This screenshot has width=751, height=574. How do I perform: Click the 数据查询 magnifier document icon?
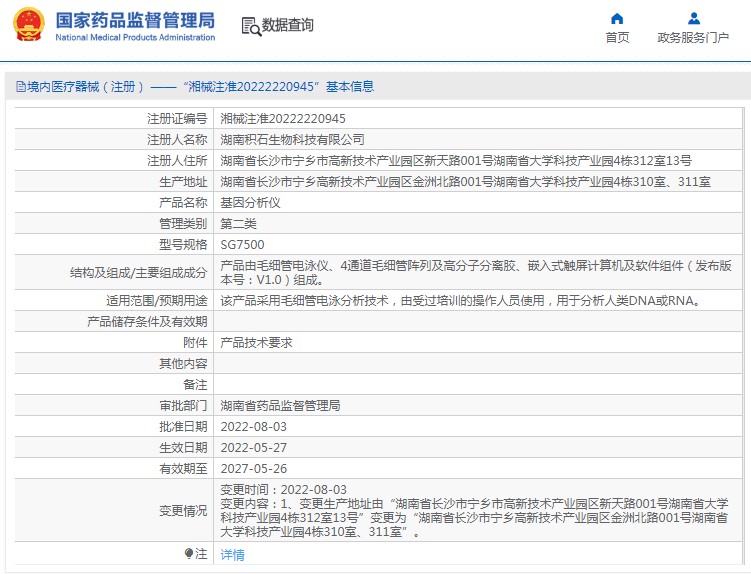pos(250,25)
